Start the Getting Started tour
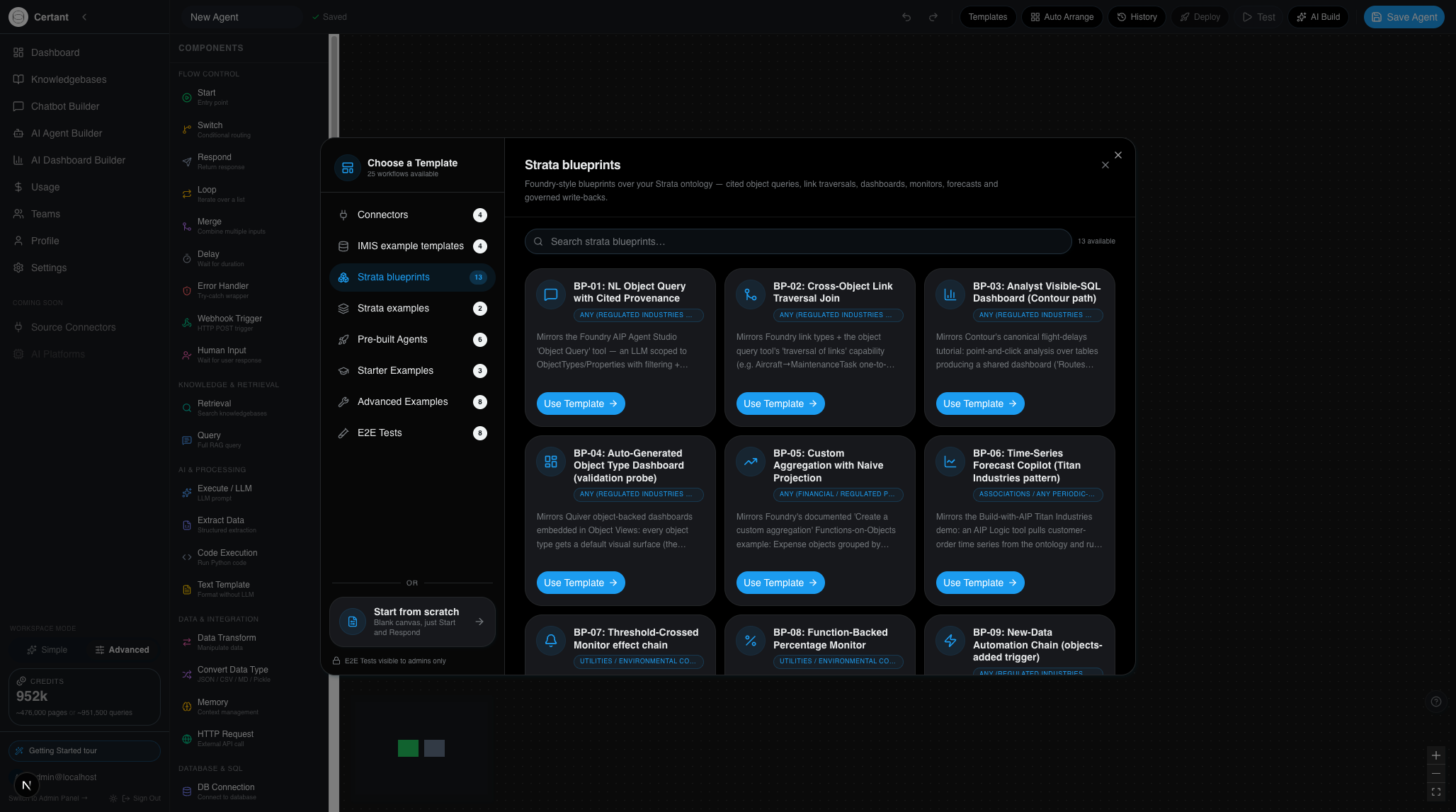The image size is (1456, 812). click(84, 750)
